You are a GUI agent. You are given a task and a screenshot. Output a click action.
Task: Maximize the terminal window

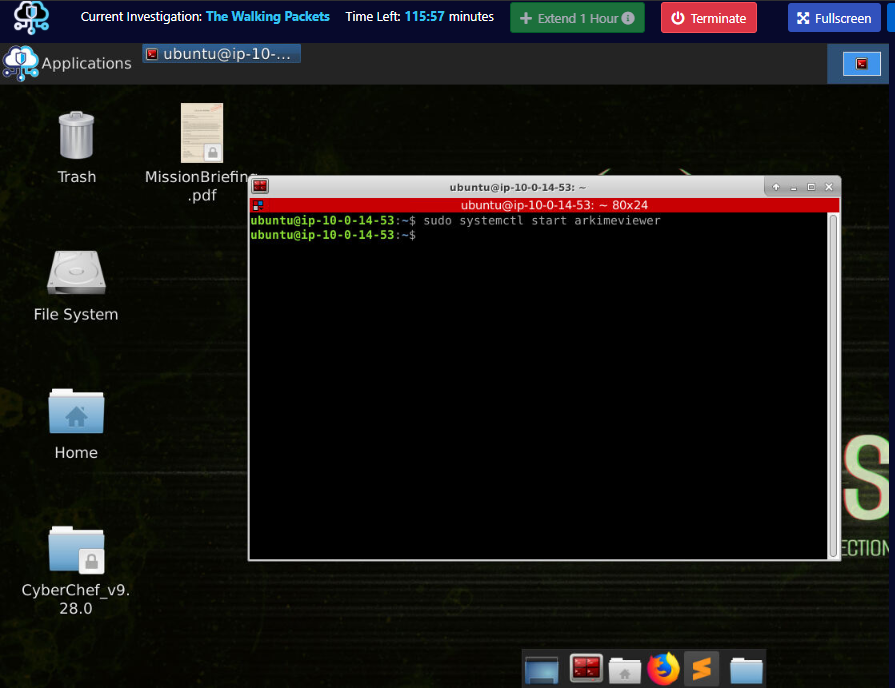[x=811, y=187]
